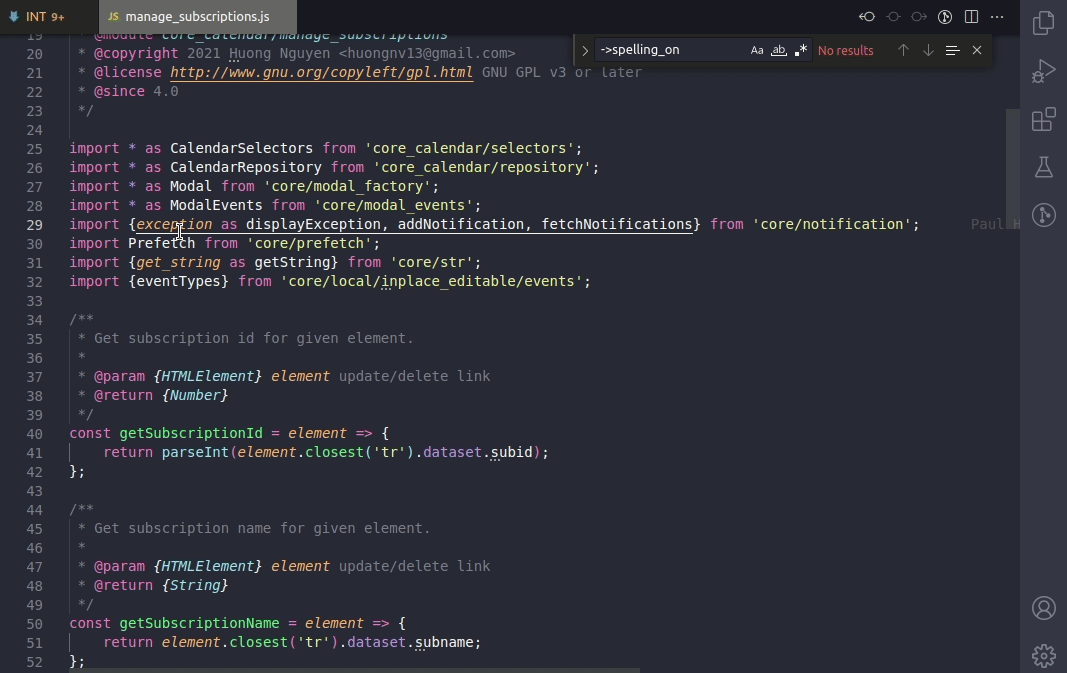Click the "No results" find status text
The width and height of the screenshot is (1067, 673).
[845, 50]
